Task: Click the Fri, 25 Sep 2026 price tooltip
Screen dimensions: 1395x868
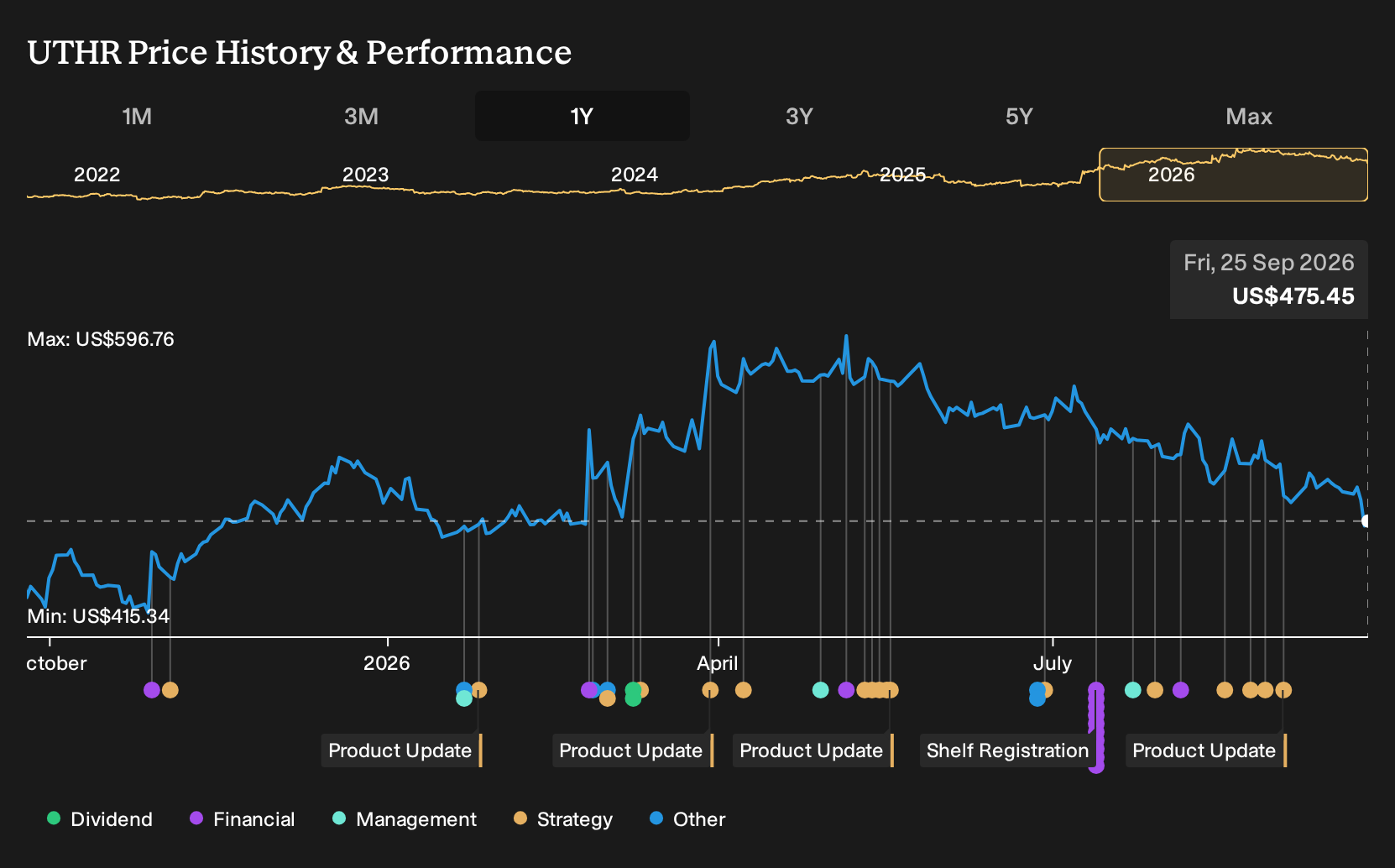Action: pyautogui.click(x=1269, y=280)
